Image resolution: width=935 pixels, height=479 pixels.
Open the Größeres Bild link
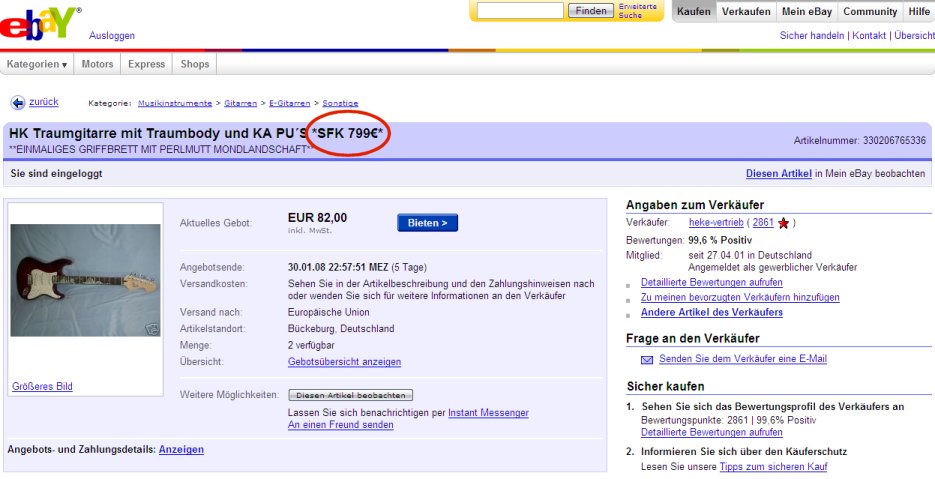tap(42, 387)
